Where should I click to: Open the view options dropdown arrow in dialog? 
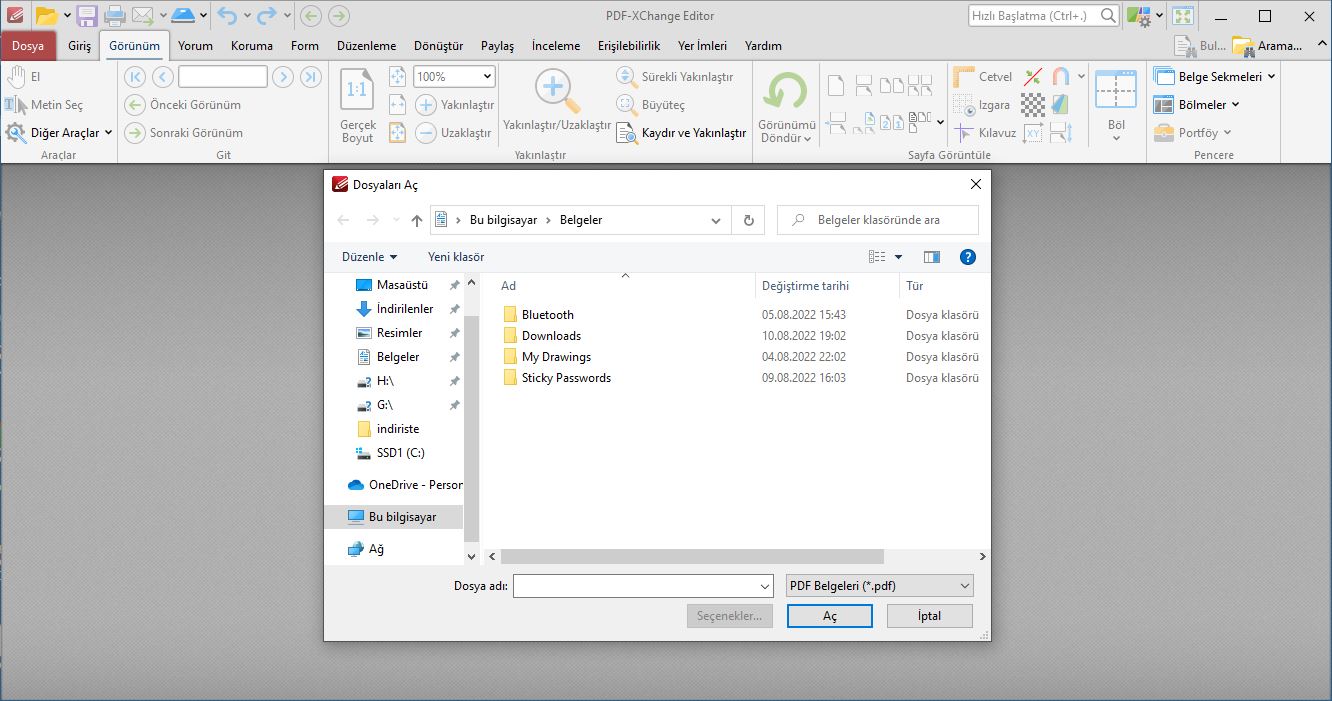tap(898, 257)
